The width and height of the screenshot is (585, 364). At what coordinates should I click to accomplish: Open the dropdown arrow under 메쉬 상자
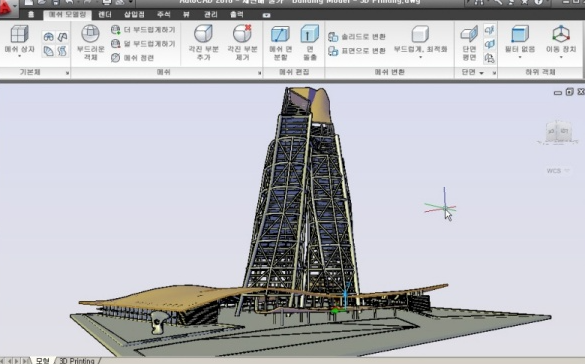point(19,56)
